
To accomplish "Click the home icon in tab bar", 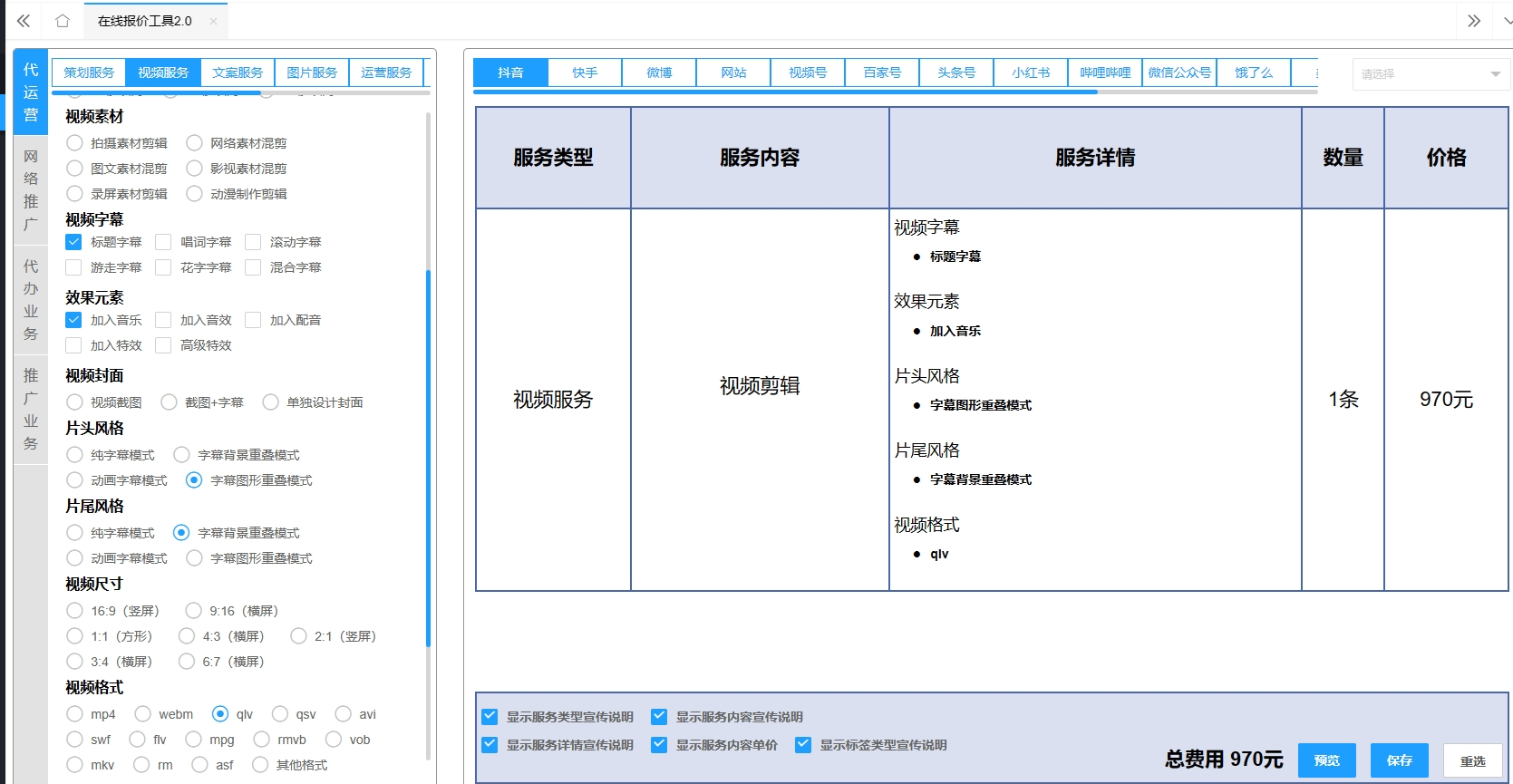I will click(x=63, y=21).
